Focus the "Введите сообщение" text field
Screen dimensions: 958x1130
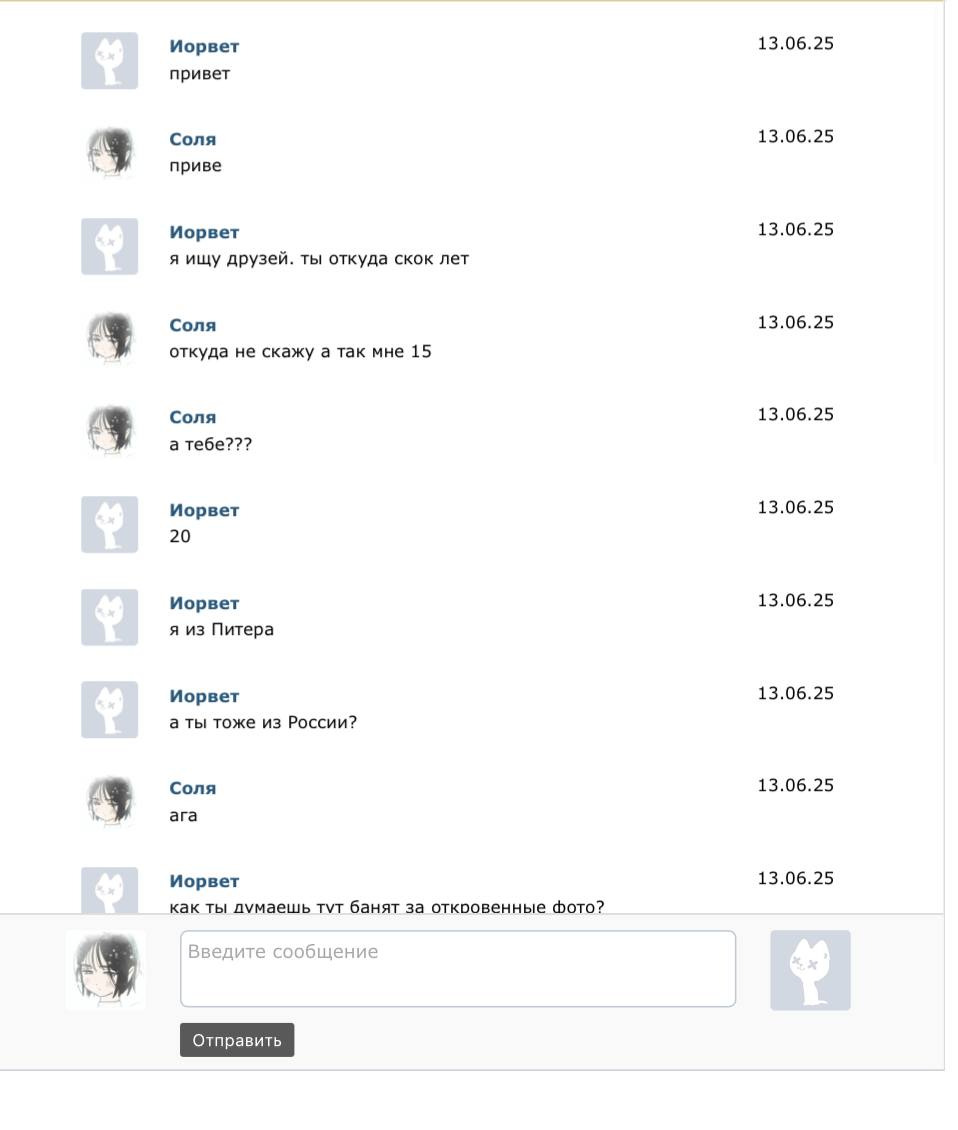pyautogui.click(x=458, y=968)
